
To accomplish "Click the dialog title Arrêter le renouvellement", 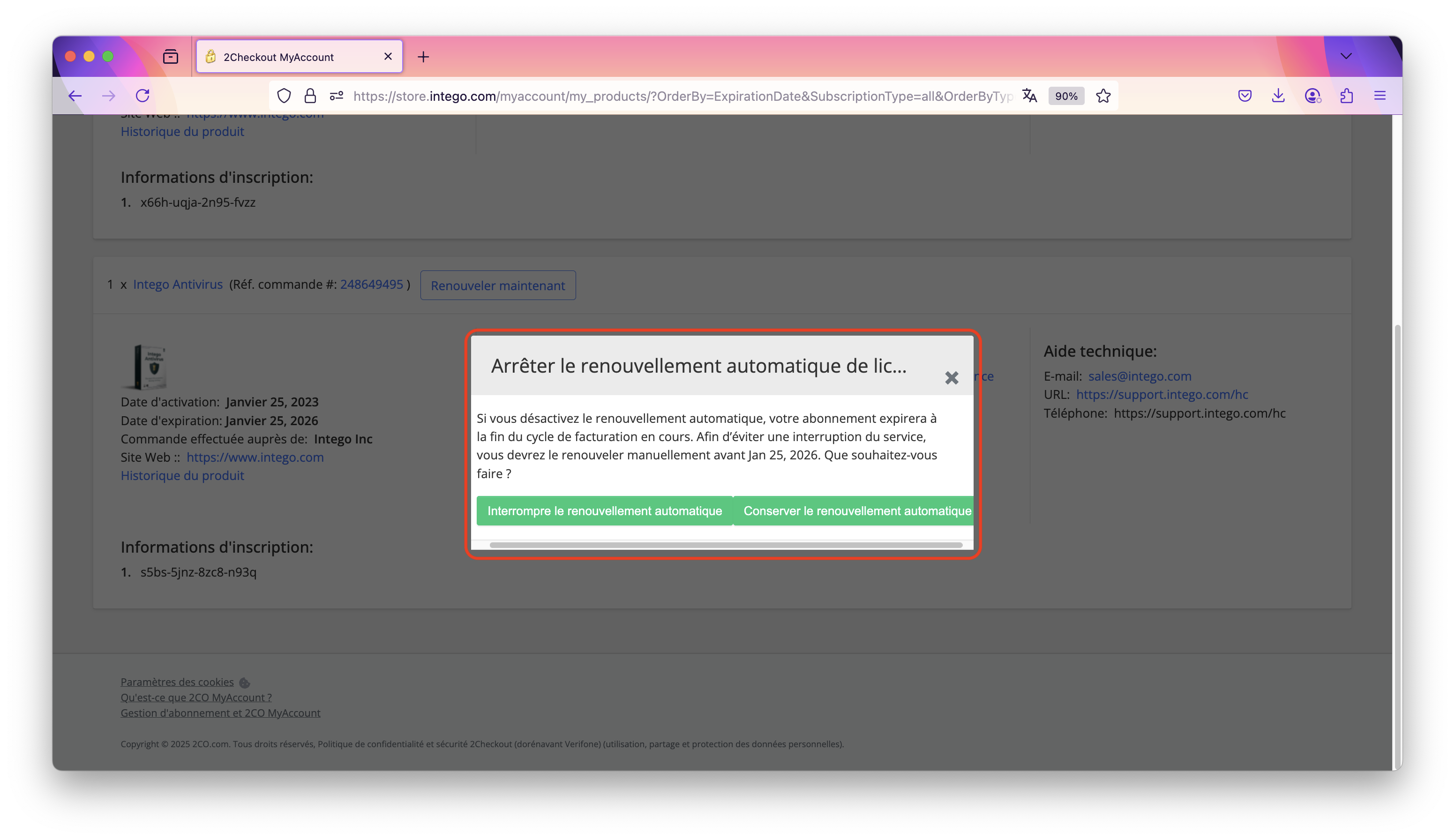I will pos(698,366).
